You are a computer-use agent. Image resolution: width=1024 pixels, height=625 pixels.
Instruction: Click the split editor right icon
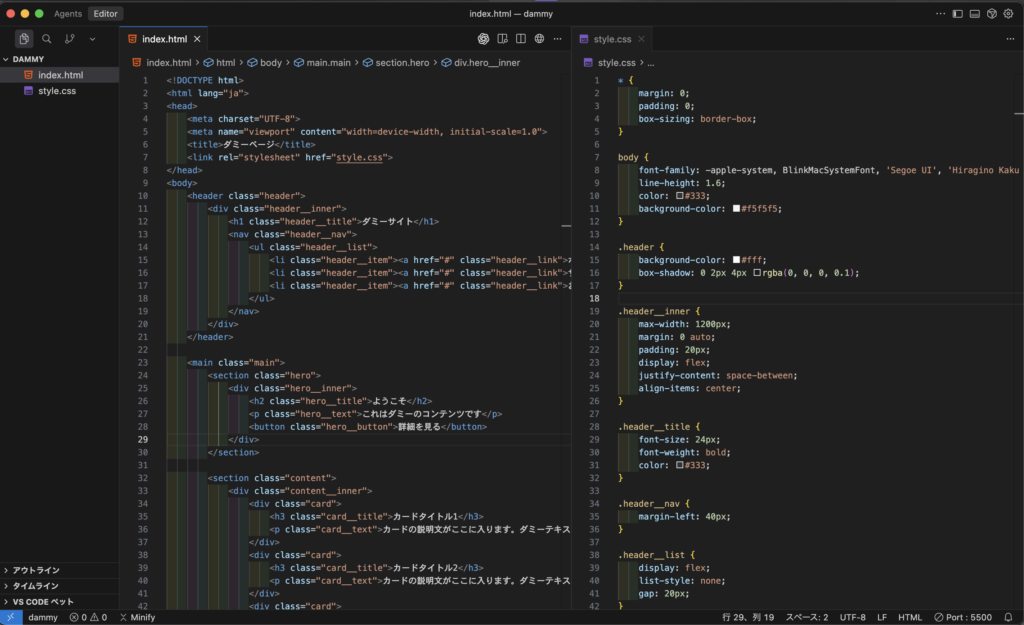(520, 39)
